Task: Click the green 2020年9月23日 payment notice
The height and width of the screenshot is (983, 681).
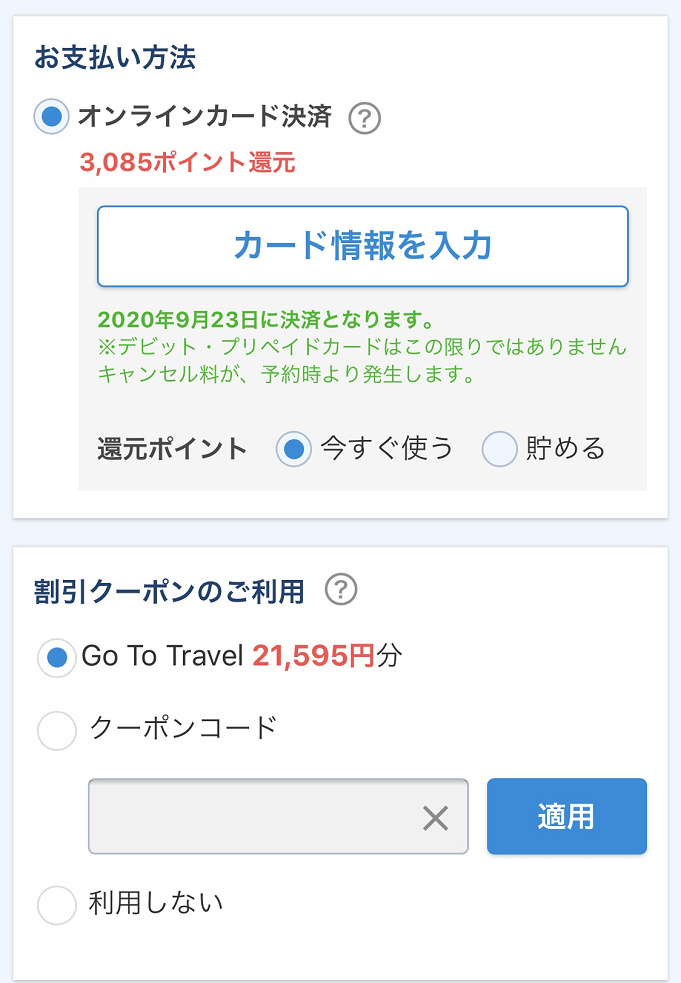Action: pyautogui.click(x=267, y=320)
